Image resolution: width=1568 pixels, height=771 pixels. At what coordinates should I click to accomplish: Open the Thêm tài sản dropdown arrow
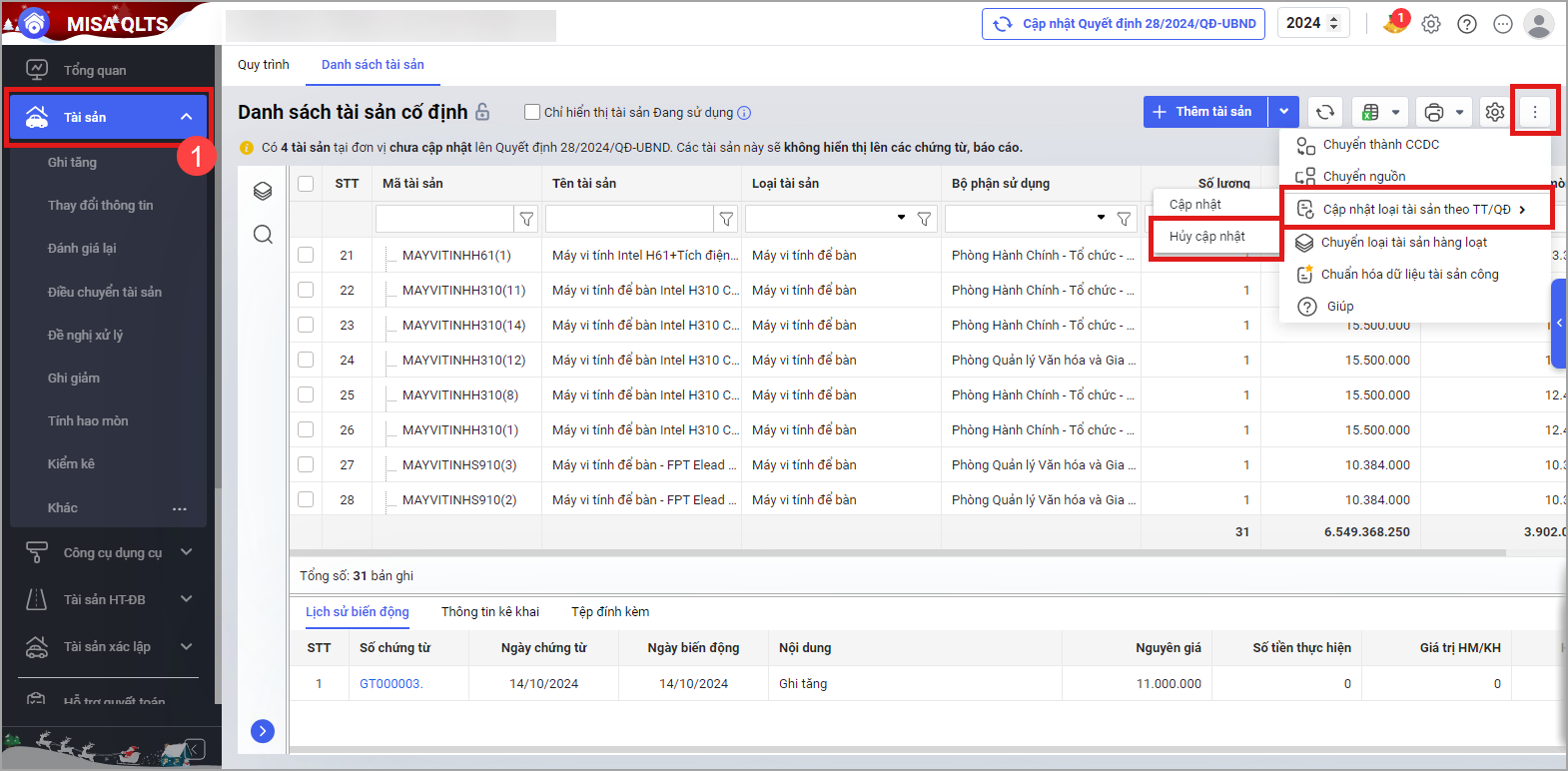click(x=1283, y=112)
